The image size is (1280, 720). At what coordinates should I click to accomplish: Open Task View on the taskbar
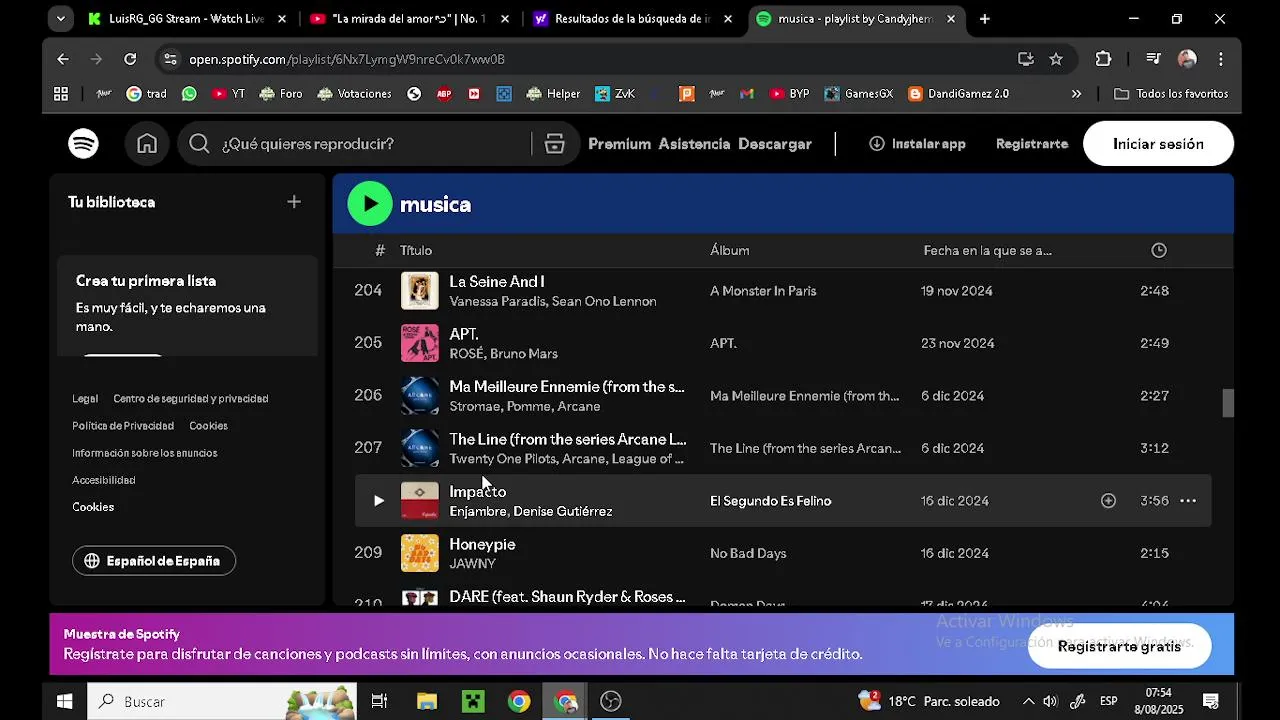pos(379,701)
